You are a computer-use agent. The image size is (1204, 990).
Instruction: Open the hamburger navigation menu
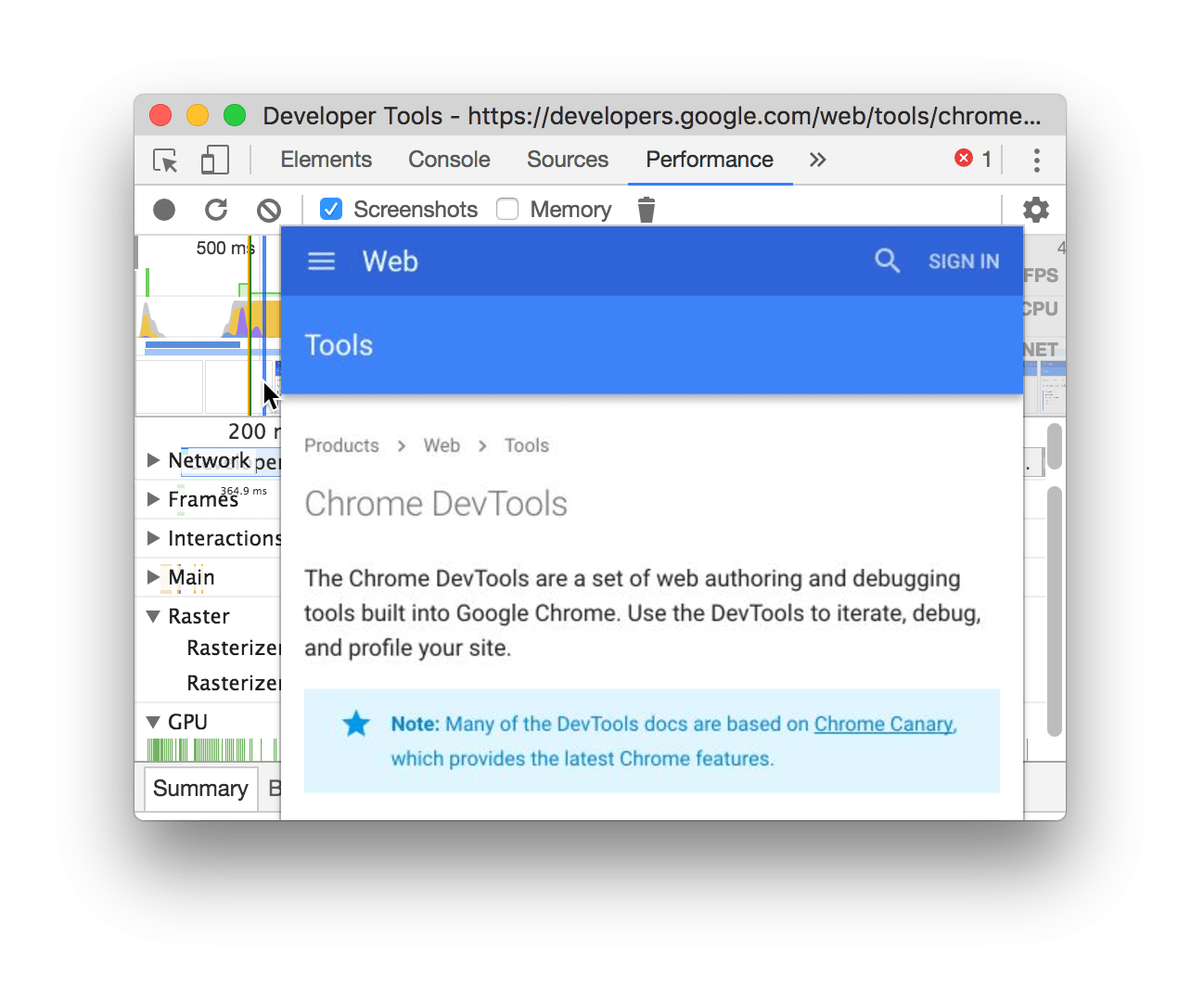[320, 261]
